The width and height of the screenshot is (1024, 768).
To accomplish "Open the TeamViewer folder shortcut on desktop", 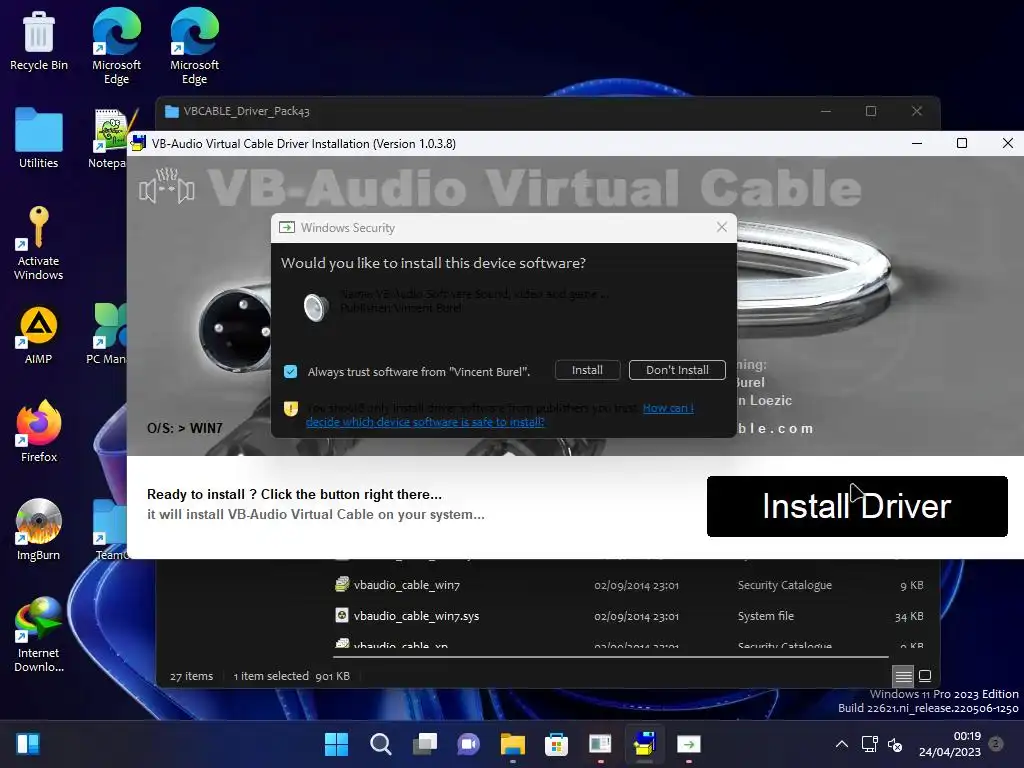I will pyautogui.click(x=110, y=530).
